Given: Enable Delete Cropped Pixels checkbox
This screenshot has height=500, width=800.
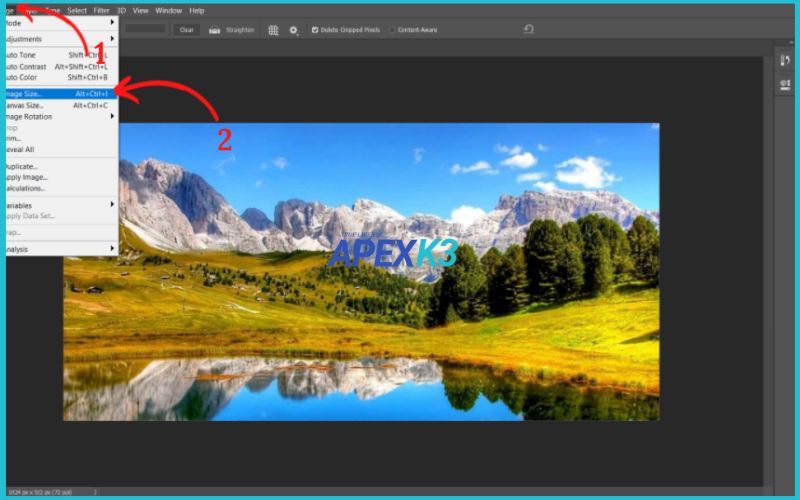Looking at the screenshot, I should point(316,30).
